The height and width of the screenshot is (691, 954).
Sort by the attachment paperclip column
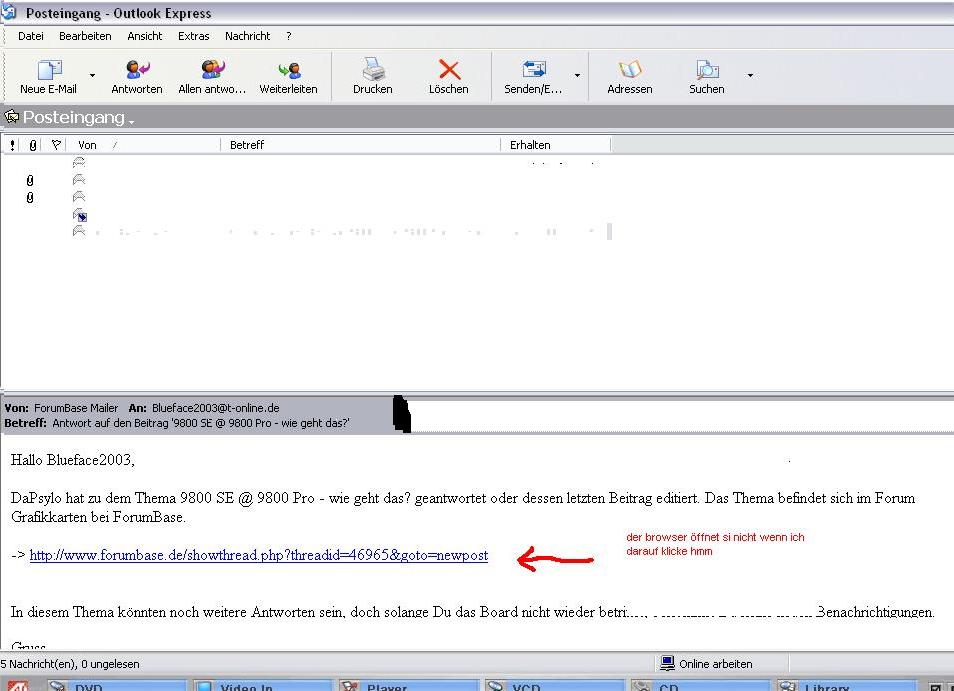32,145
